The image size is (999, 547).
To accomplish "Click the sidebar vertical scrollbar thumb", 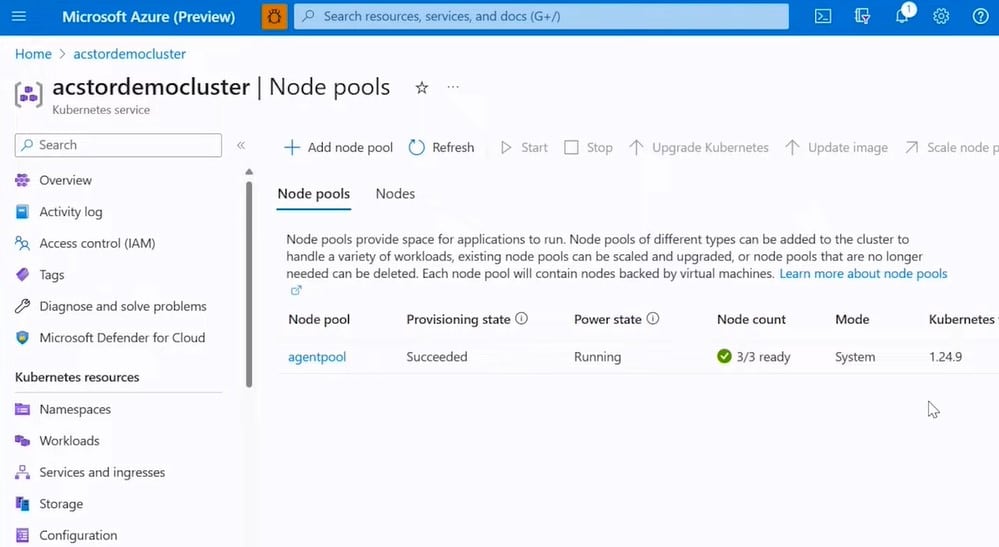I will click(x=249, y=285).
